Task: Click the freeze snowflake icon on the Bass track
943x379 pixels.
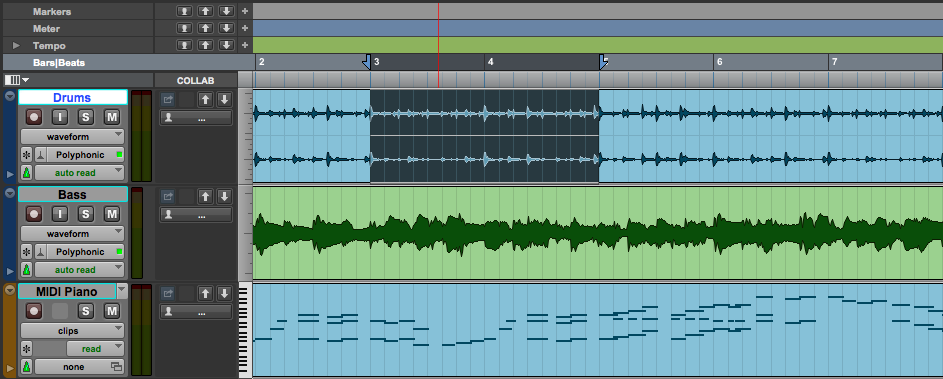Action: pyautogui.click(x=26, y=252)
